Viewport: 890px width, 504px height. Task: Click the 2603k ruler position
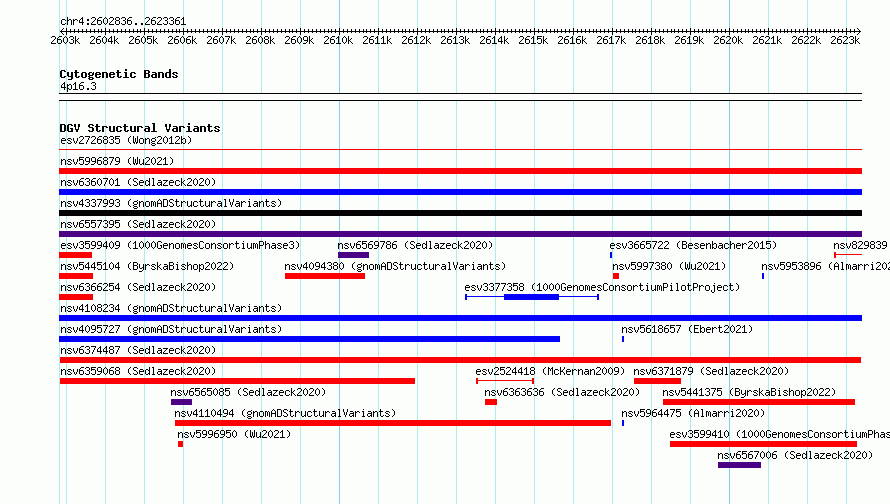(65, 40)
